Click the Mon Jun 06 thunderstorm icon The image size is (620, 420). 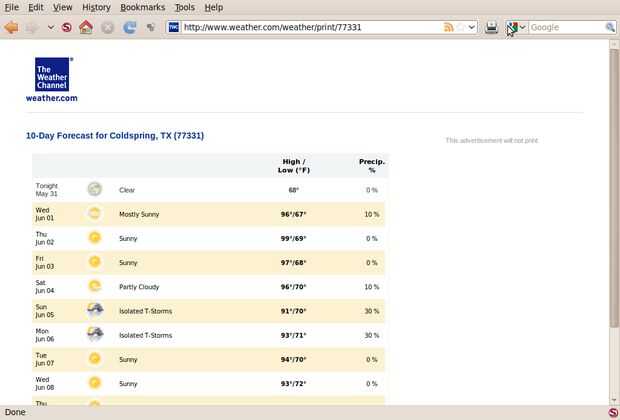[95, 334]
